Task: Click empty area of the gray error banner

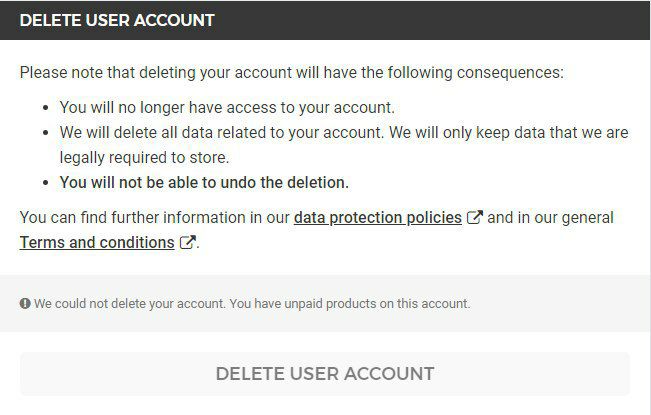Action: 560,303
